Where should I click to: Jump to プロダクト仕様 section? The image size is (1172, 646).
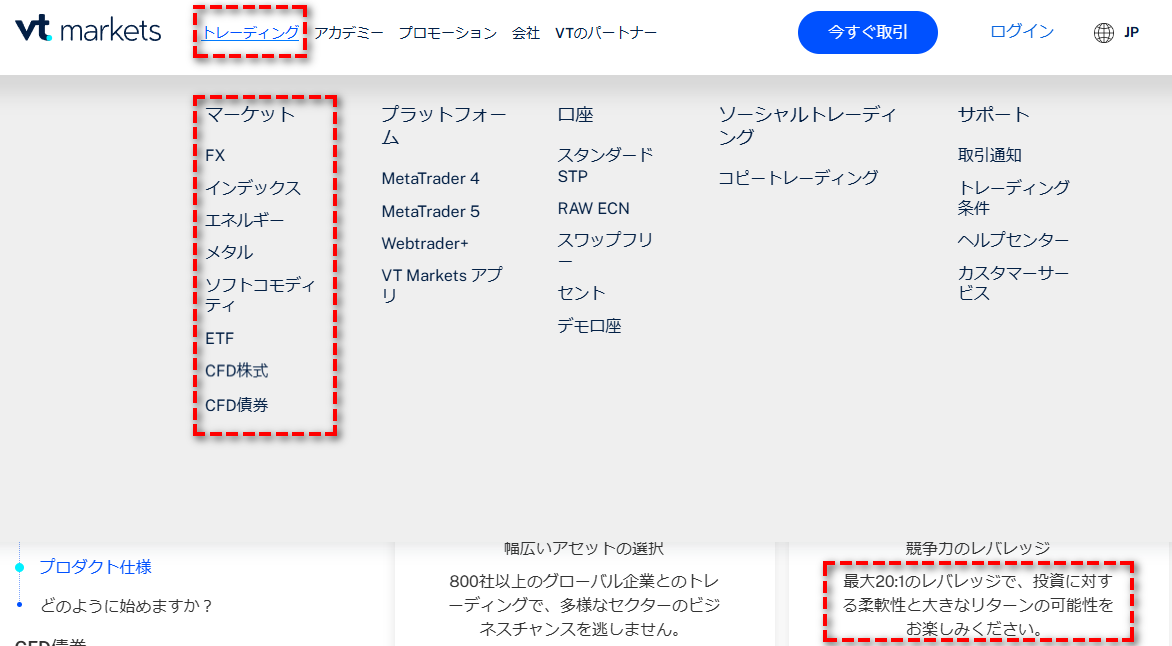[x=95, y=567]
